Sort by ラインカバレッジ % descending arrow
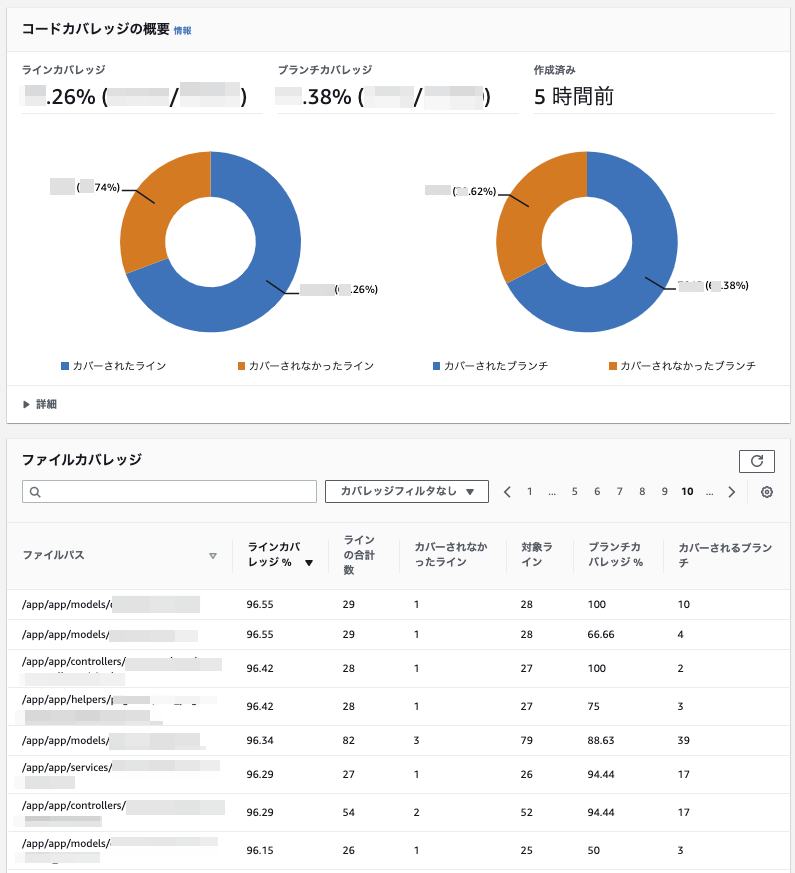The width and height of the screenshot is (795, 873). (309, 563)
